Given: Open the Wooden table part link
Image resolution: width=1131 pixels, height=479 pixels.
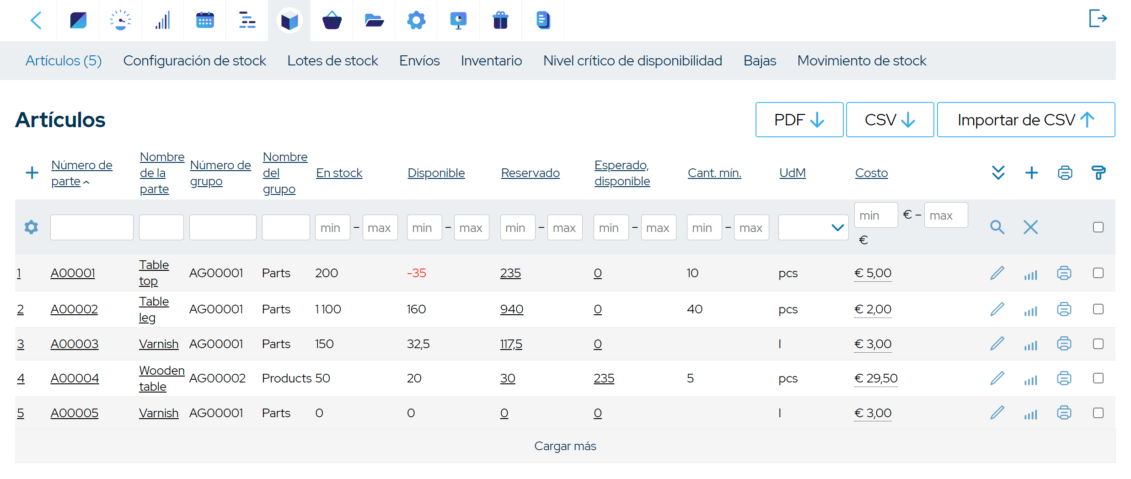Looking at the screenshot, I should pyautogui.click(x=162, y=378).
